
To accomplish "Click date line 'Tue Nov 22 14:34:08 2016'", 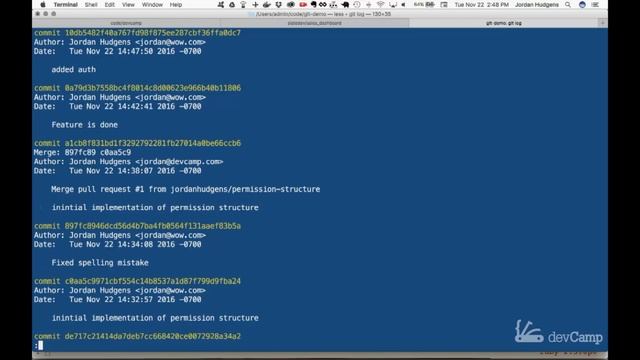I will point(118,244).
